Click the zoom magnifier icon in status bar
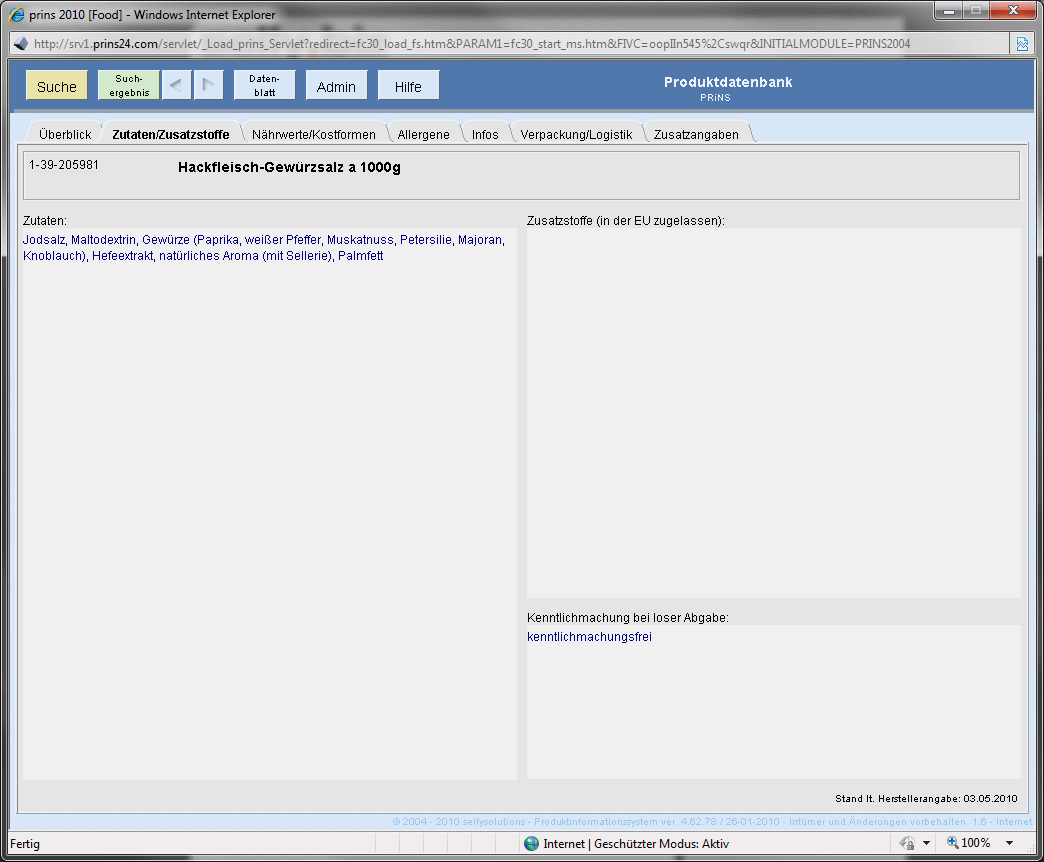This screenshot has width=1044, height=862. click(x=952, y=843)
